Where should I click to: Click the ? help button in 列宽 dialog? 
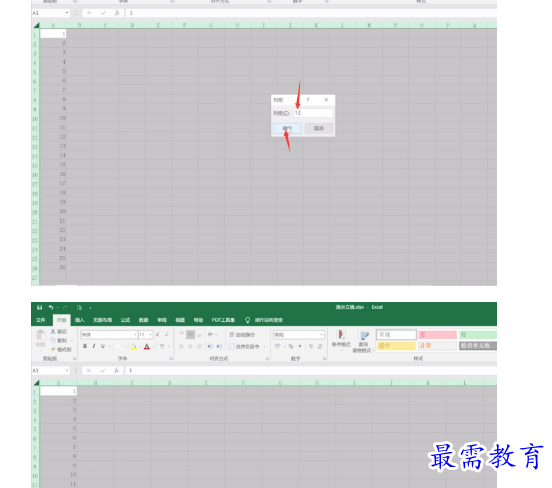[x=308, y=100]
